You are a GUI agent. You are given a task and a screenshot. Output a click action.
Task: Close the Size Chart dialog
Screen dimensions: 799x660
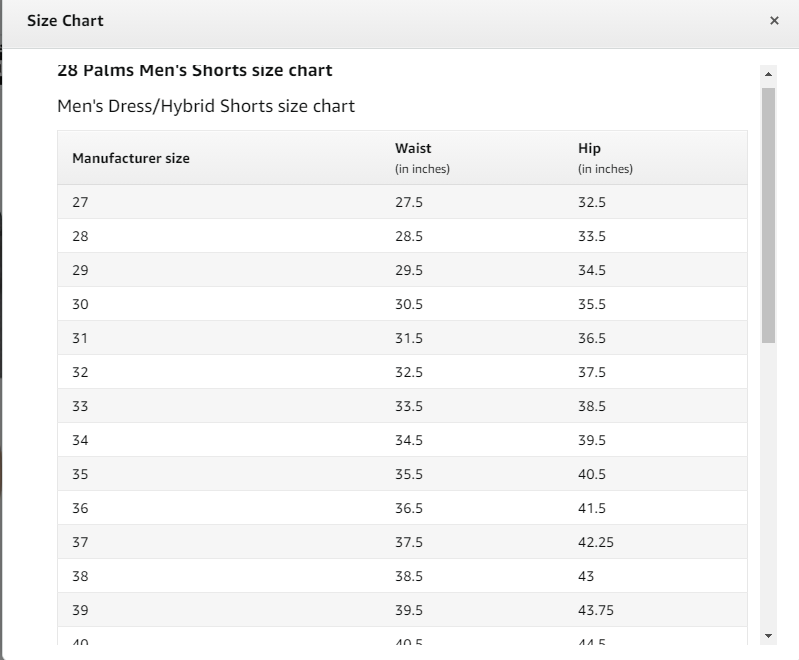click(x=774, y=20)
